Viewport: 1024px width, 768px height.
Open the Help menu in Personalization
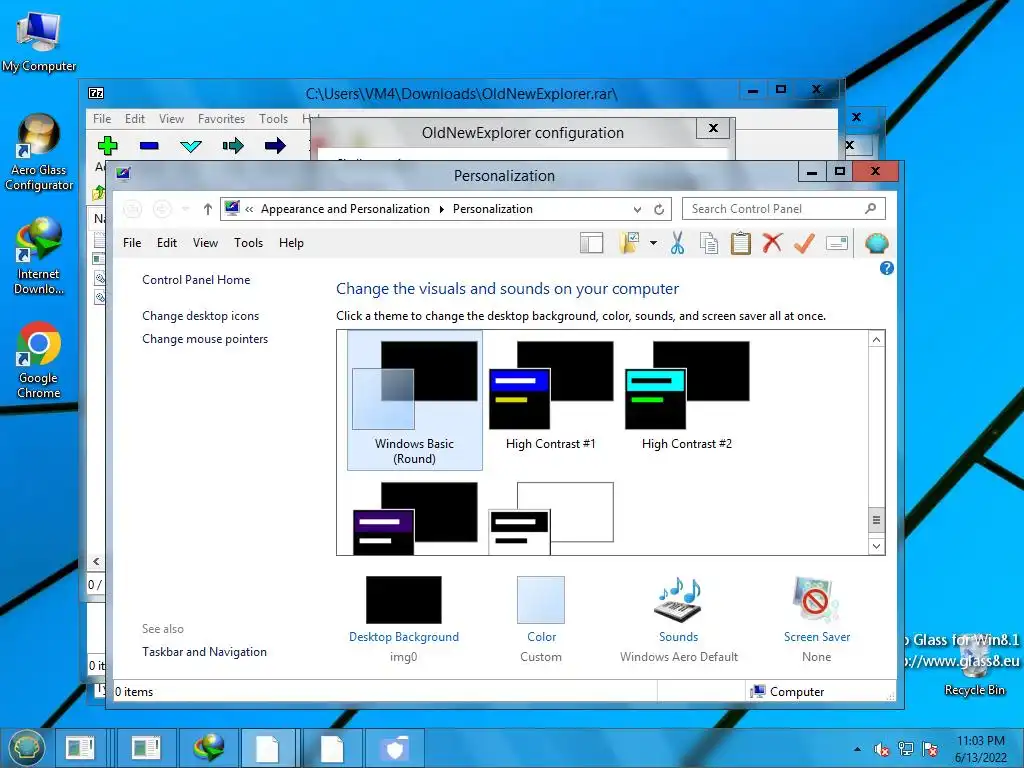291,243
